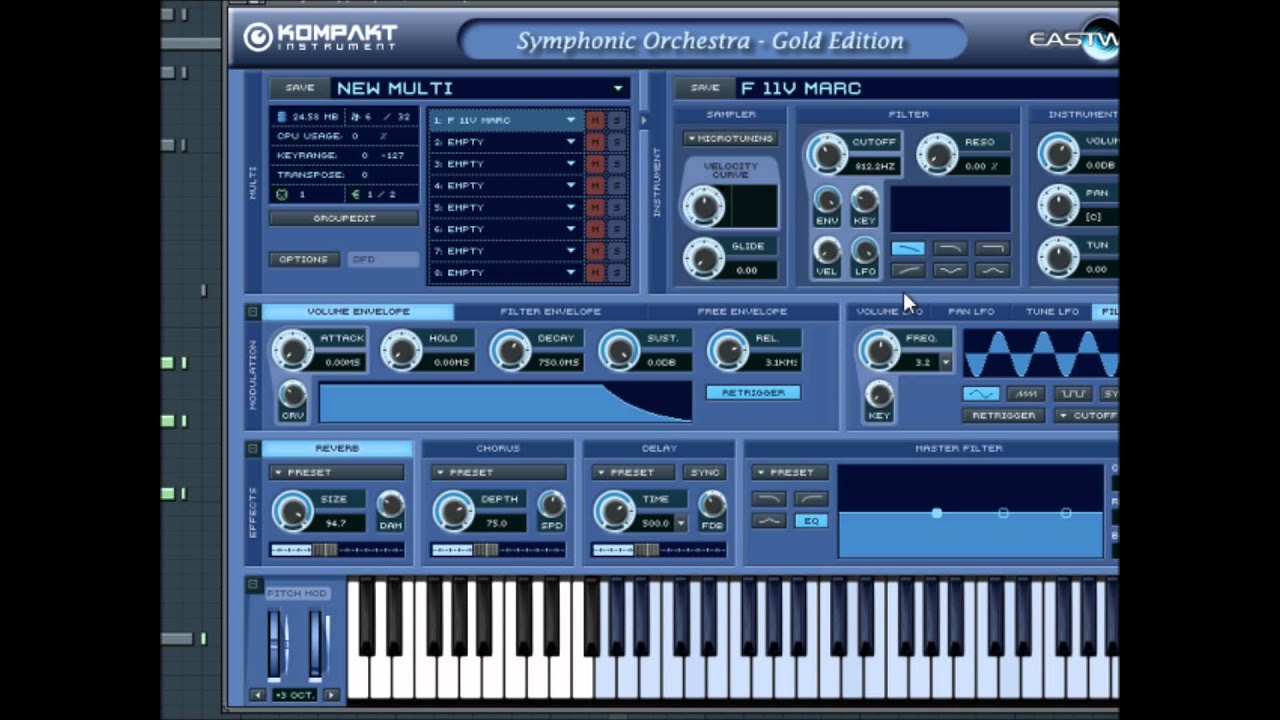
Task: Switch to the Tune LFO tab
Action: tap(1052, 312)
